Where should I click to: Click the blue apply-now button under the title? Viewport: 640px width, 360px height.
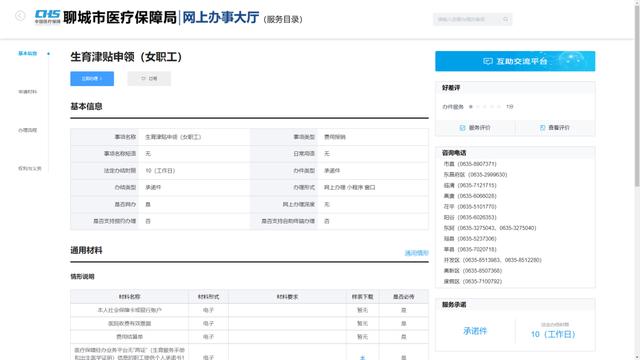(x=92, y=78)
